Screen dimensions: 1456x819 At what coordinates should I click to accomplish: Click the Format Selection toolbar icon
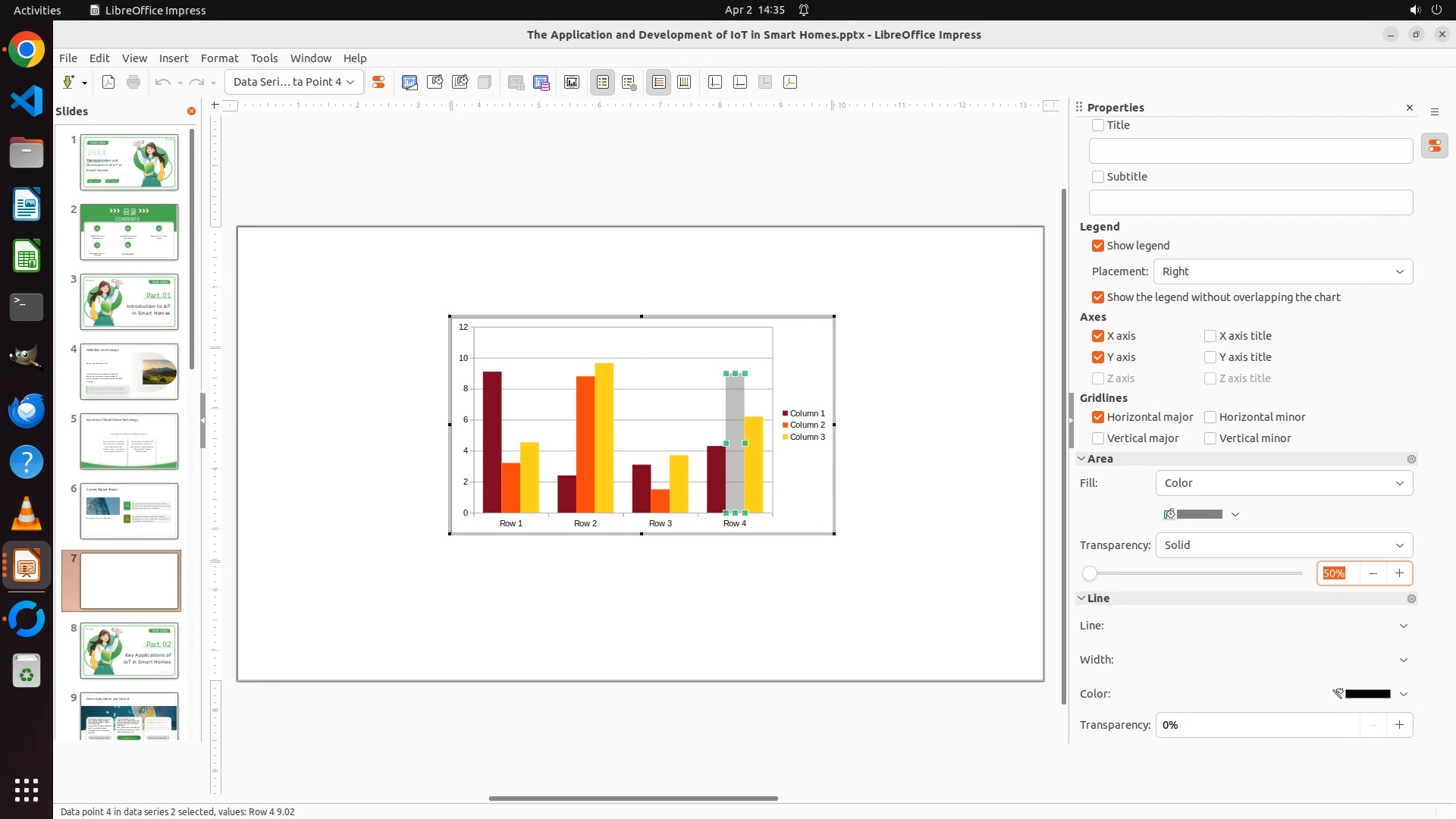[378, 82]
